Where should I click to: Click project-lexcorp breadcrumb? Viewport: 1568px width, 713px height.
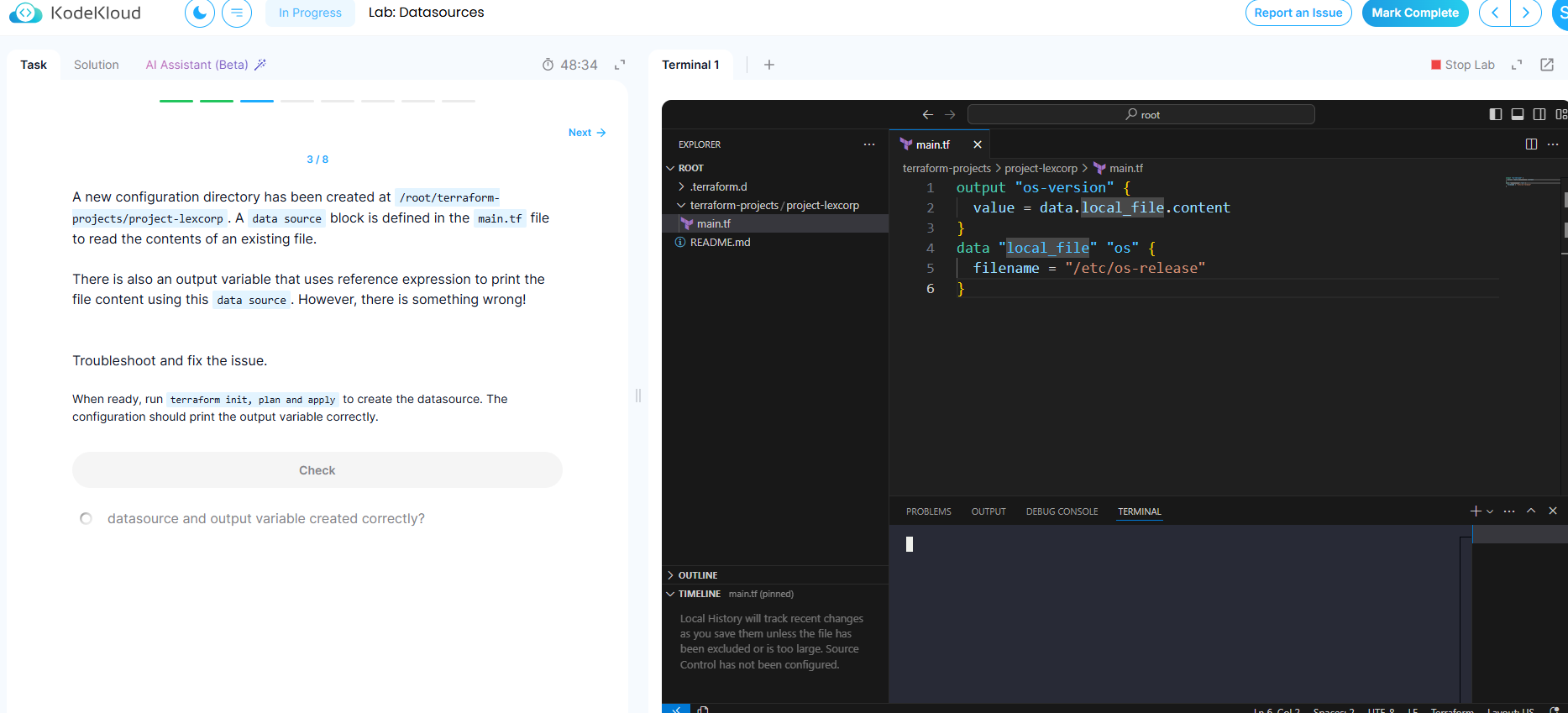pos(1041,168)
